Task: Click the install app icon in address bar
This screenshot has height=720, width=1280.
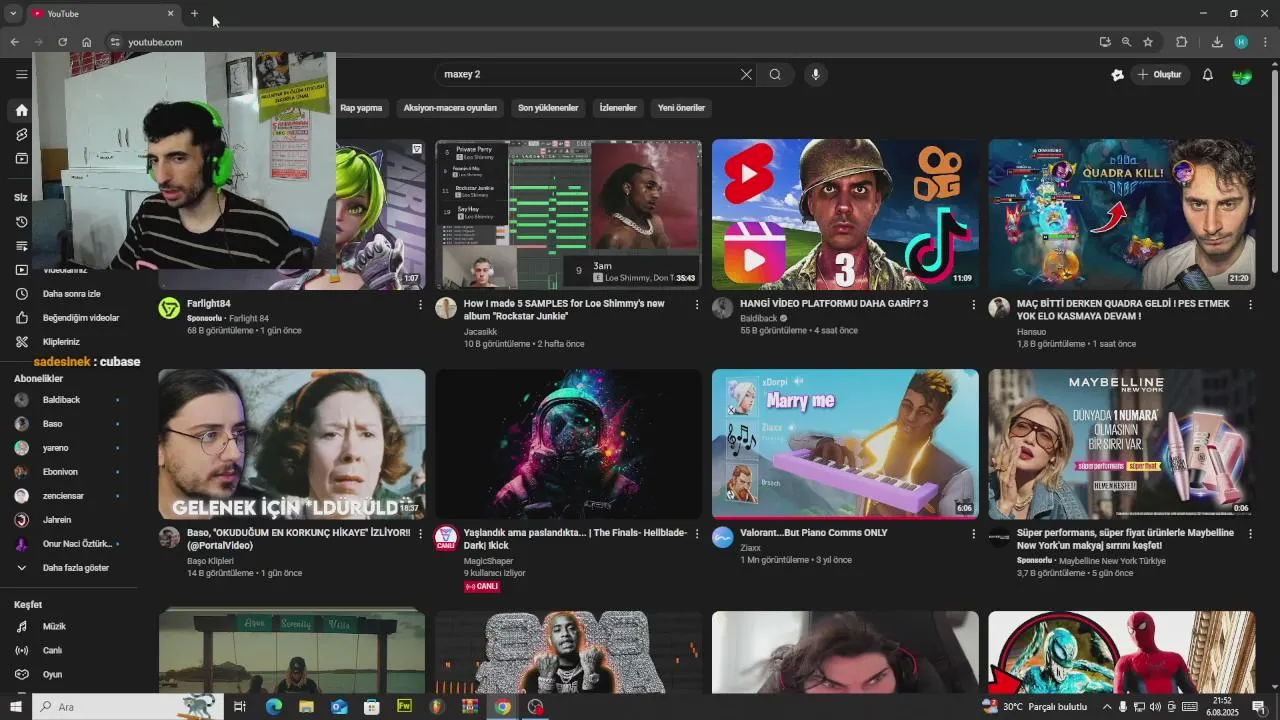Action: 1105,42
